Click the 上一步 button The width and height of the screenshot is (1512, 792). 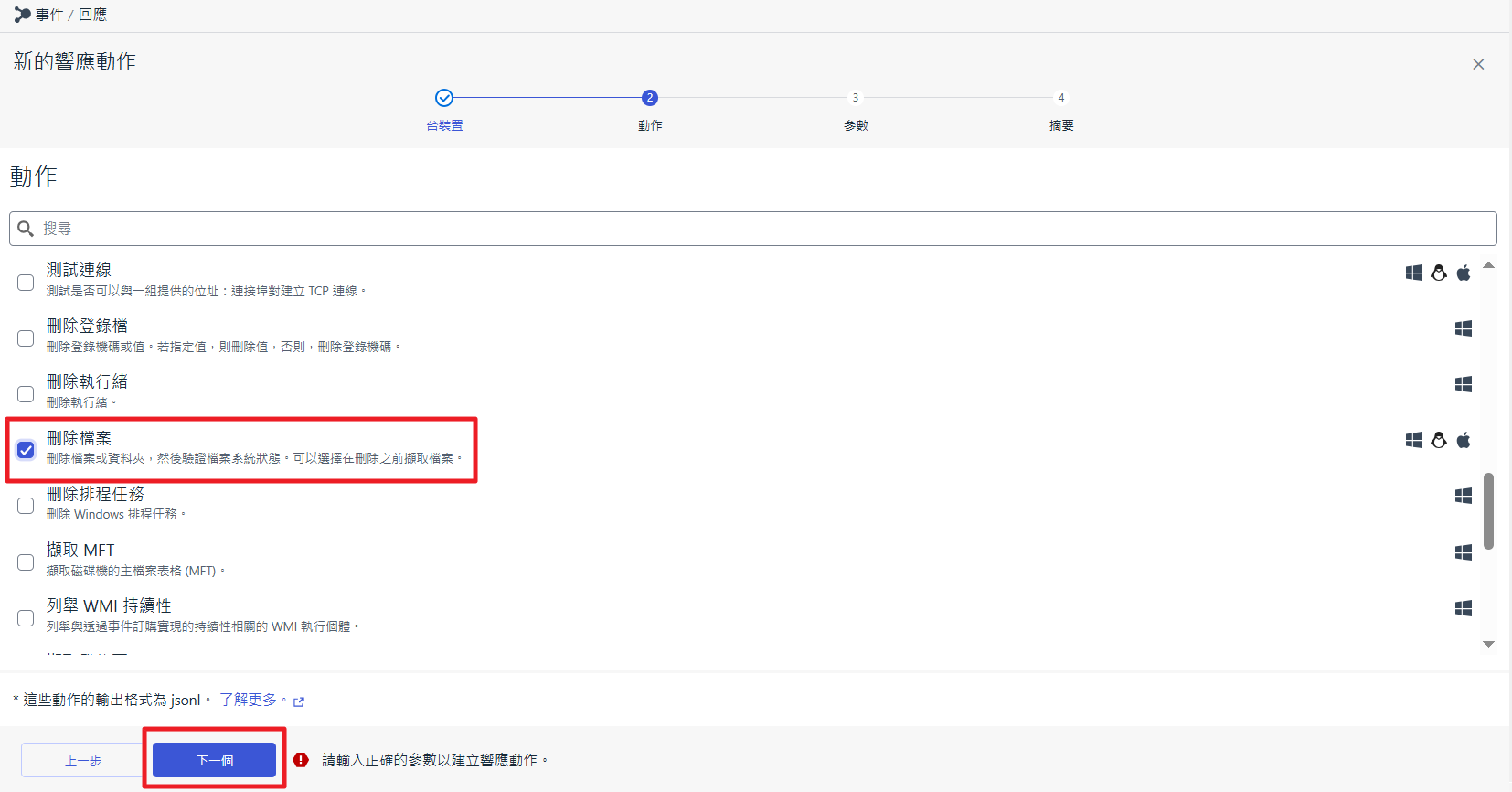[x=83, y=760]
